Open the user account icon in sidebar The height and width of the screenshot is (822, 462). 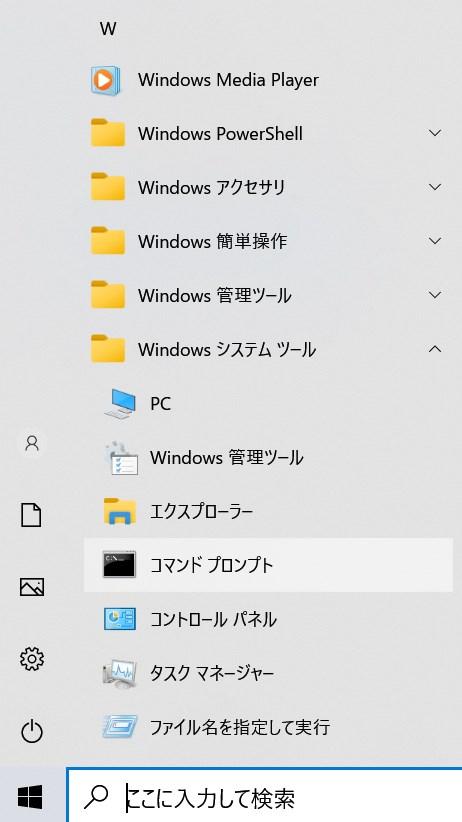(x=32, y=444)
